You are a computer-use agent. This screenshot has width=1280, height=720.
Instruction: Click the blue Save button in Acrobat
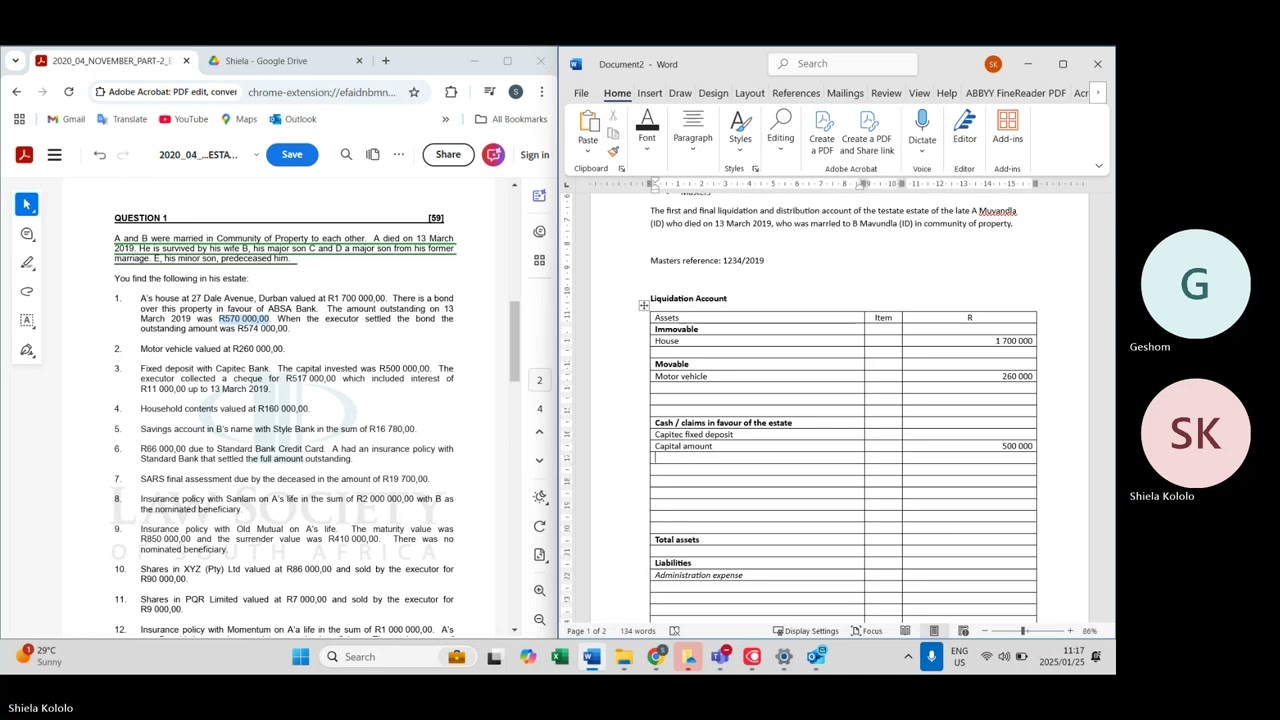(x=292, y=155)
